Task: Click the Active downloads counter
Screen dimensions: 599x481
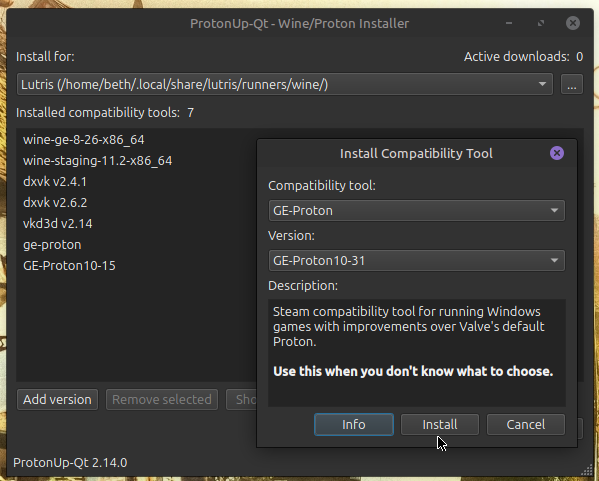Action: [x=523, y=57]
